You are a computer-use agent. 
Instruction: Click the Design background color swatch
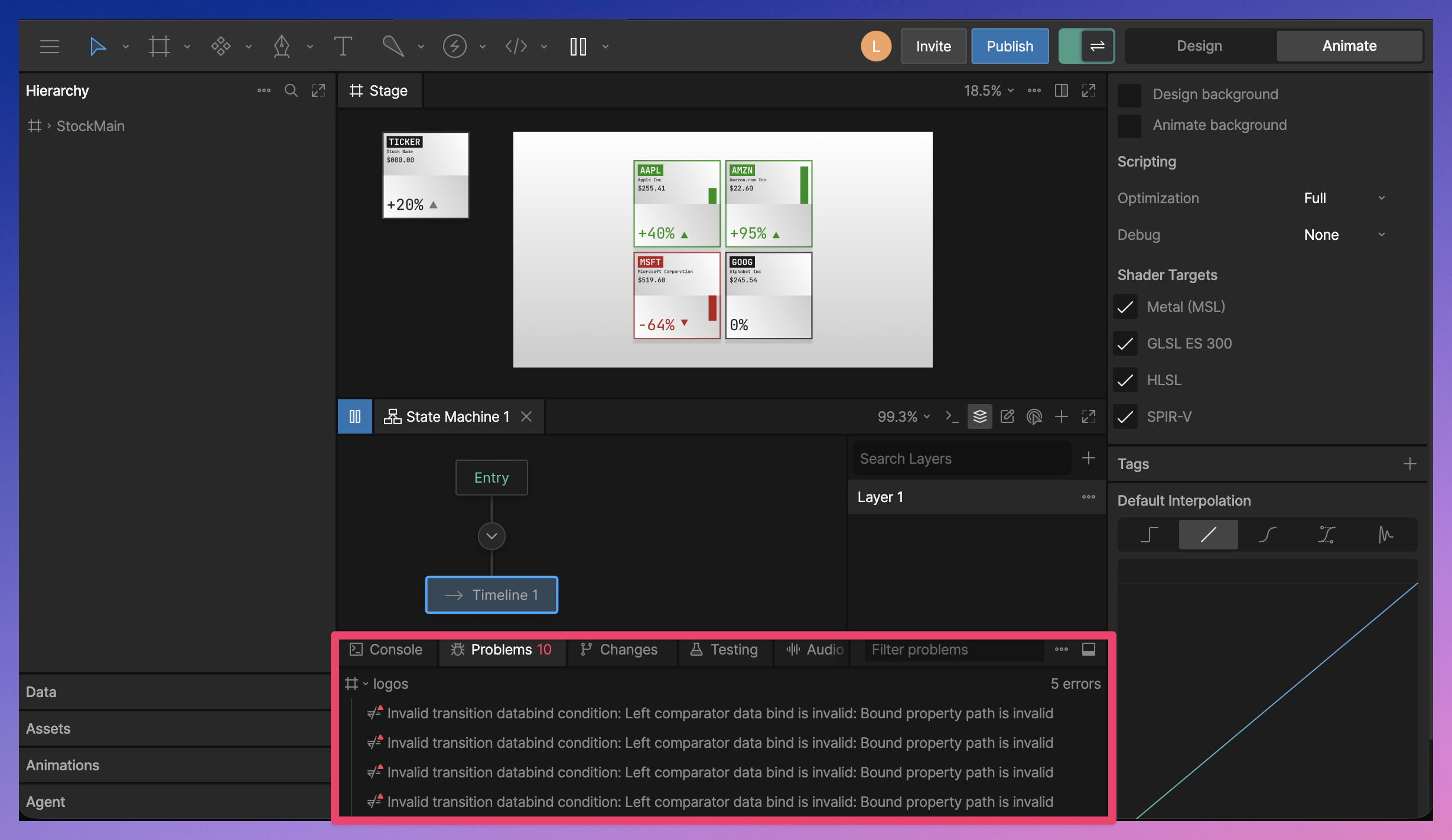(x=1129, y=95)
